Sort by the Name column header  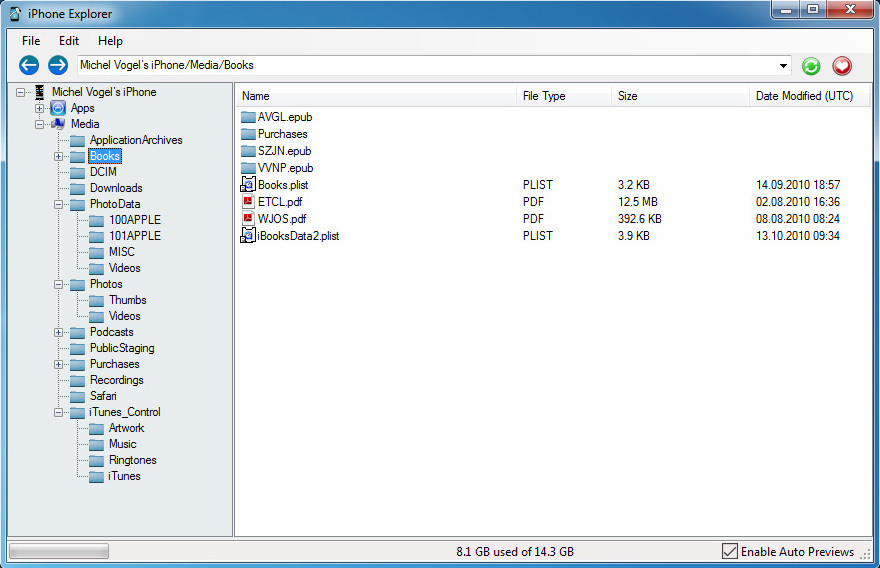pyautogui.click(x=375, y=96)
